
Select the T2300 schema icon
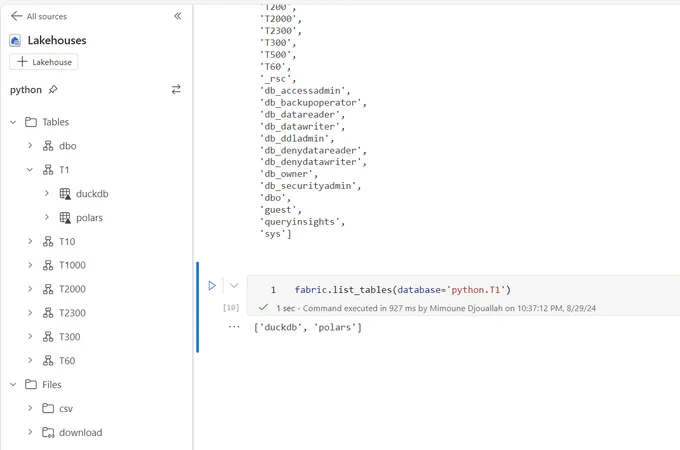coord(48,313)
